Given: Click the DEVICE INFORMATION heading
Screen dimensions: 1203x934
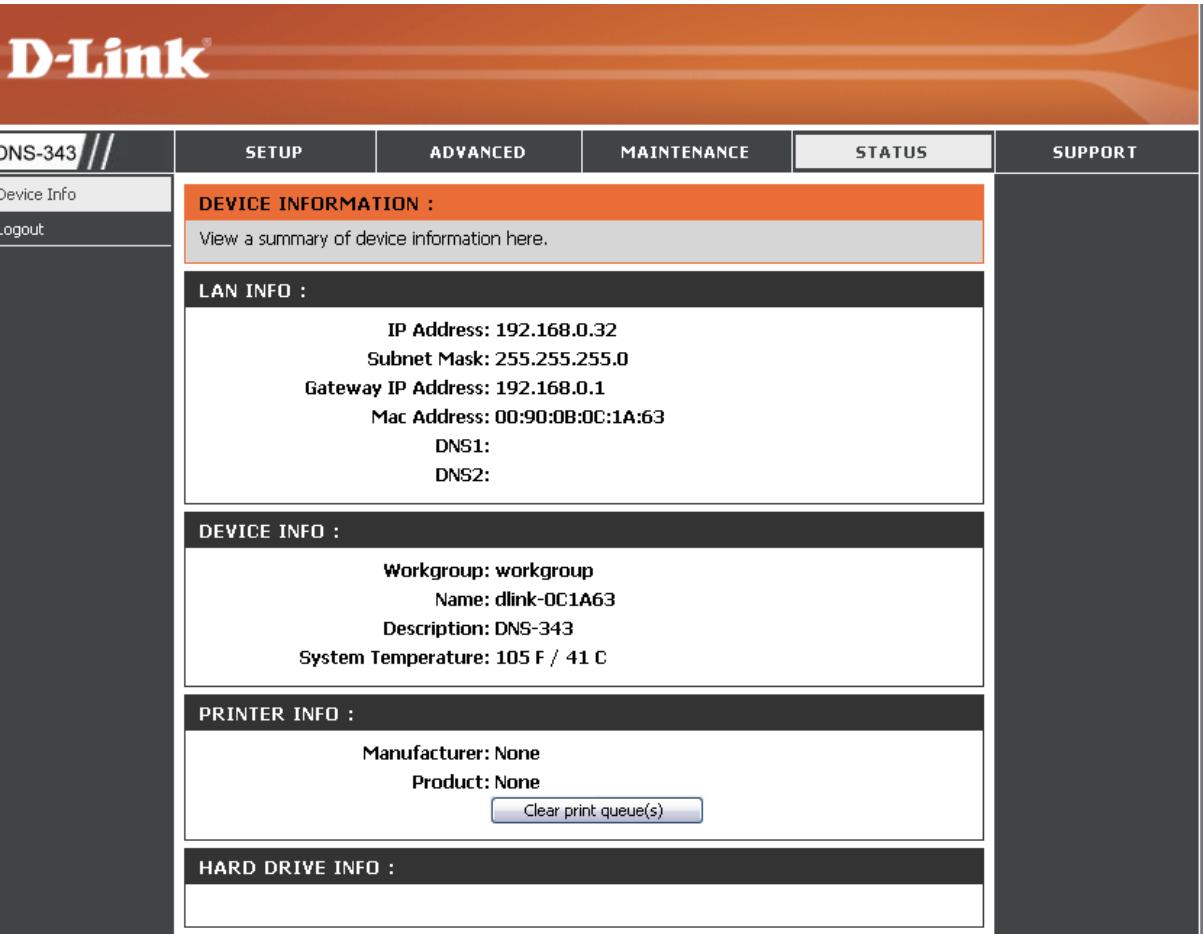Looking at the screenshot, I should [x=584, y=203].
